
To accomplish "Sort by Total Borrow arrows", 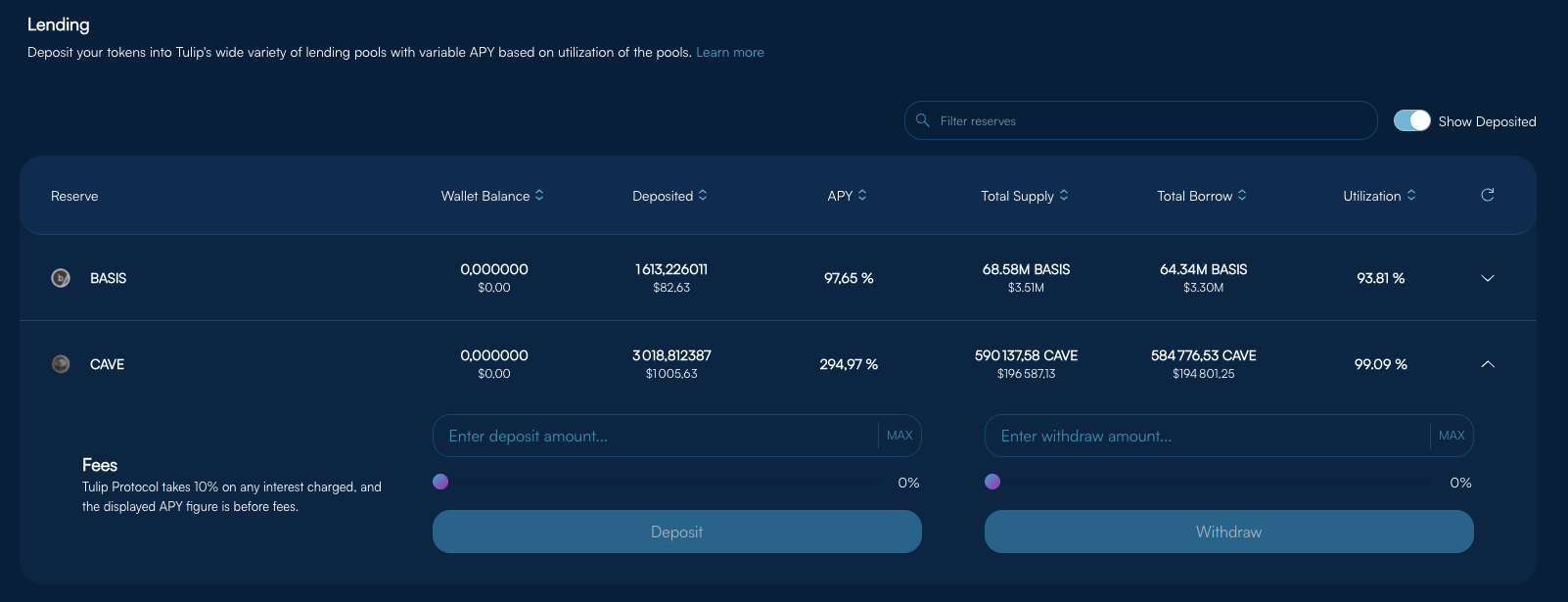I will tap(1242, 196).
